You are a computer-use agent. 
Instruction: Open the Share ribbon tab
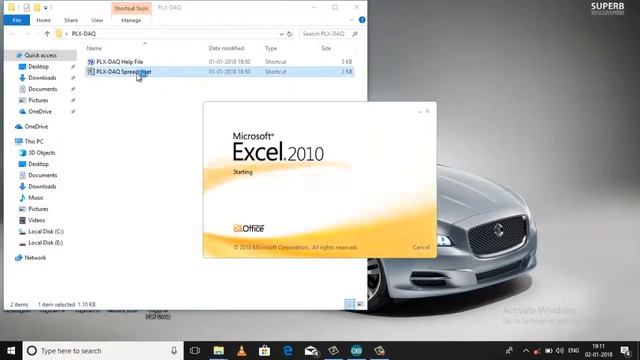pyautogui.click(x=71, y=20)
